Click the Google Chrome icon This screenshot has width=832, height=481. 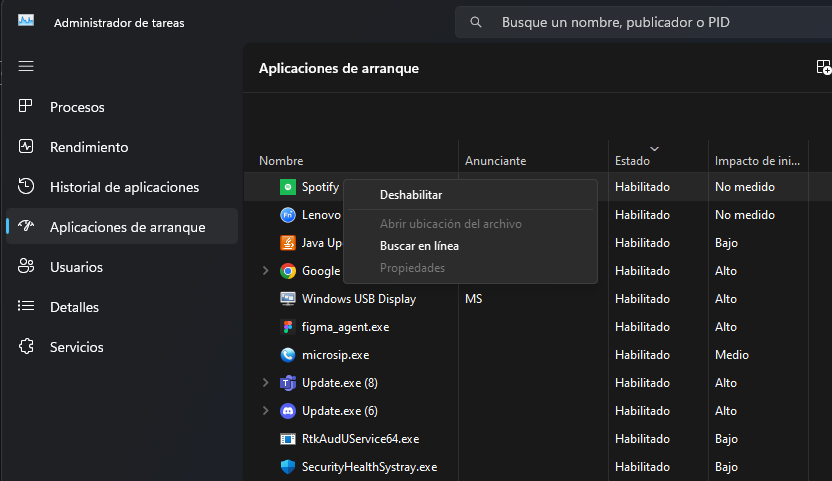[x=288, y=271]
